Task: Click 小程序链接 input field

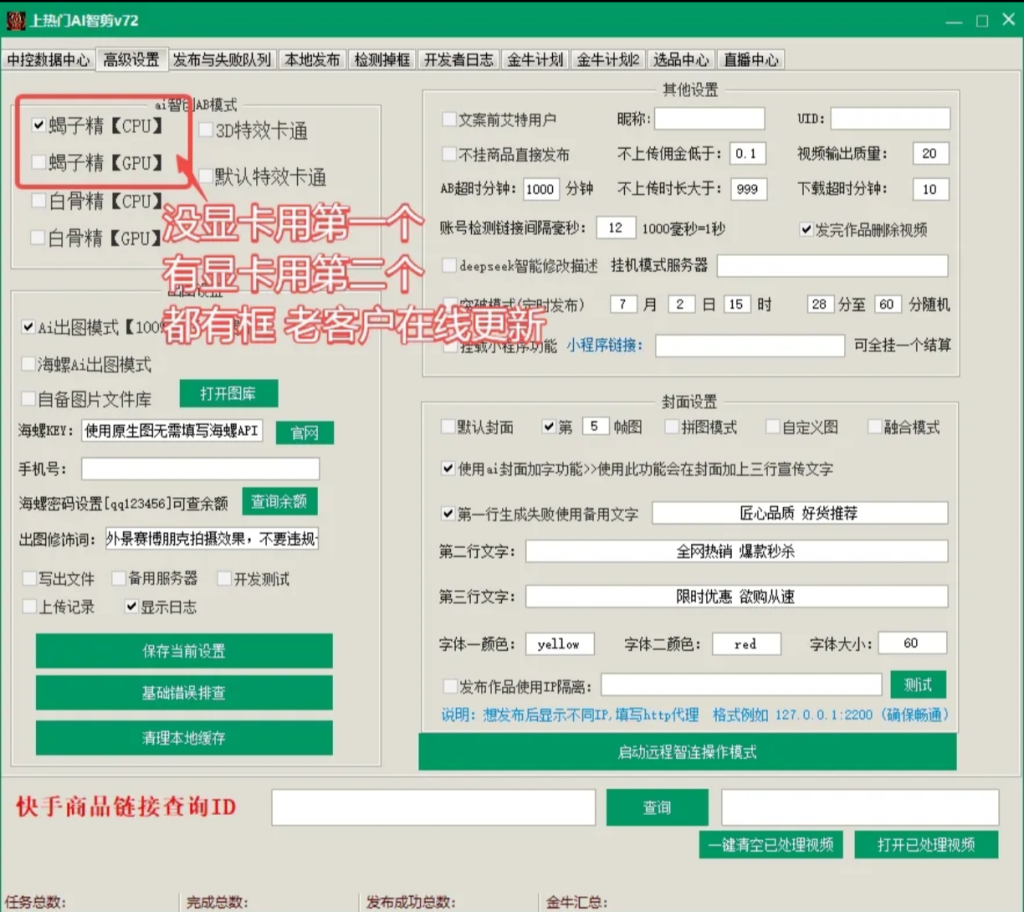Action: tap(750, 346)
